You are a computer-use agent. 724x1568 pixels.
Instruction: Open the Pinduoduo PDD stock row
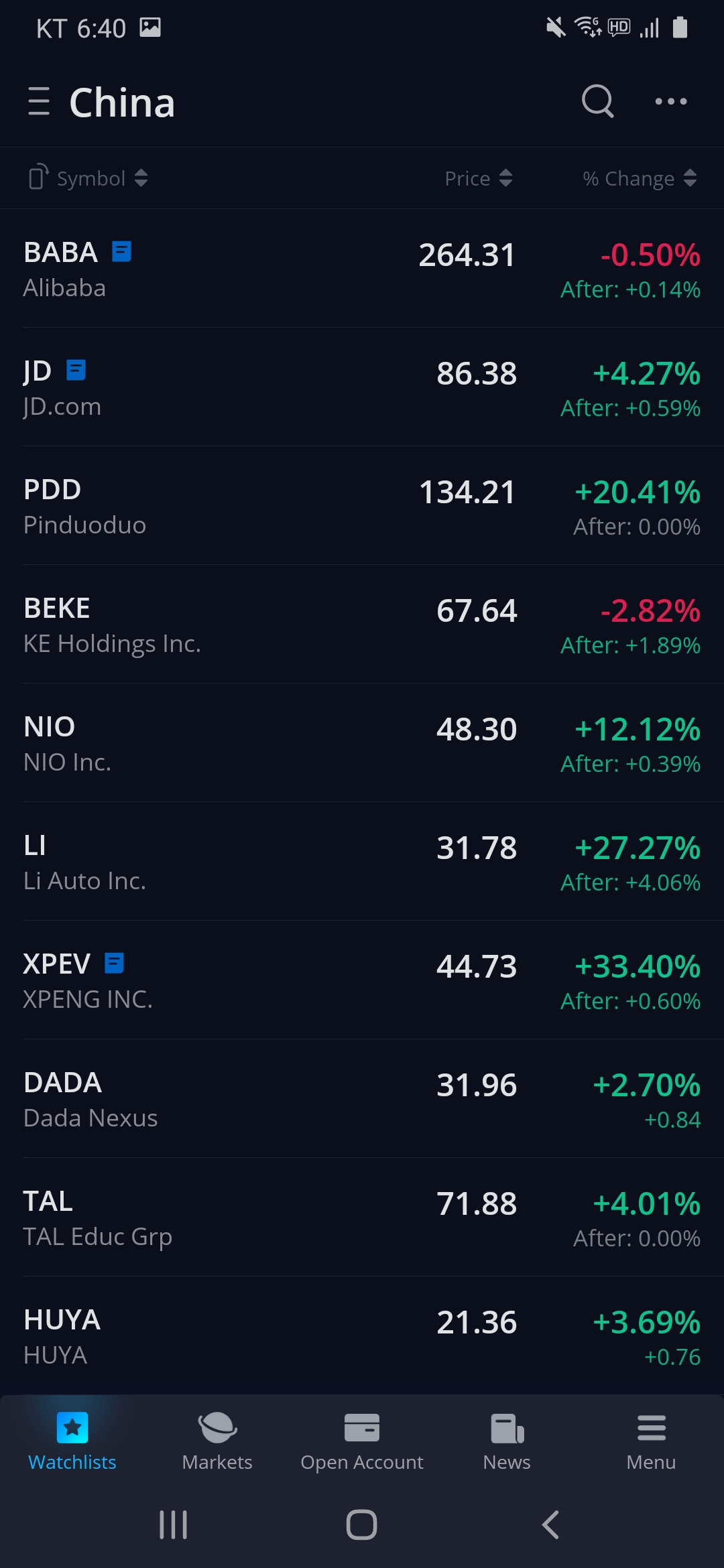(x=268, y=506)
